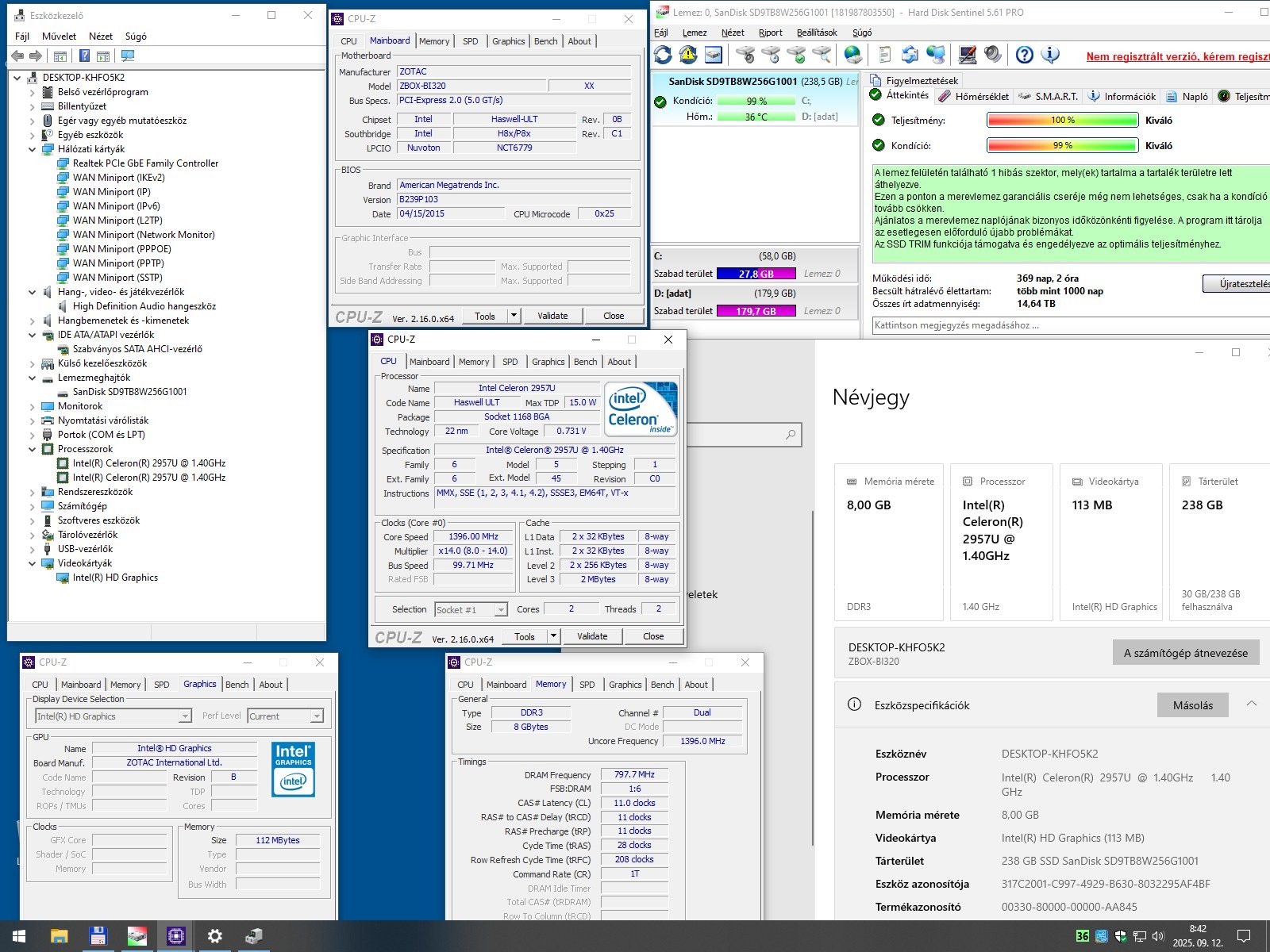1270x952 pixels.
Task: Open the Perf Level dropdown
Action: (x=286, y=716)
